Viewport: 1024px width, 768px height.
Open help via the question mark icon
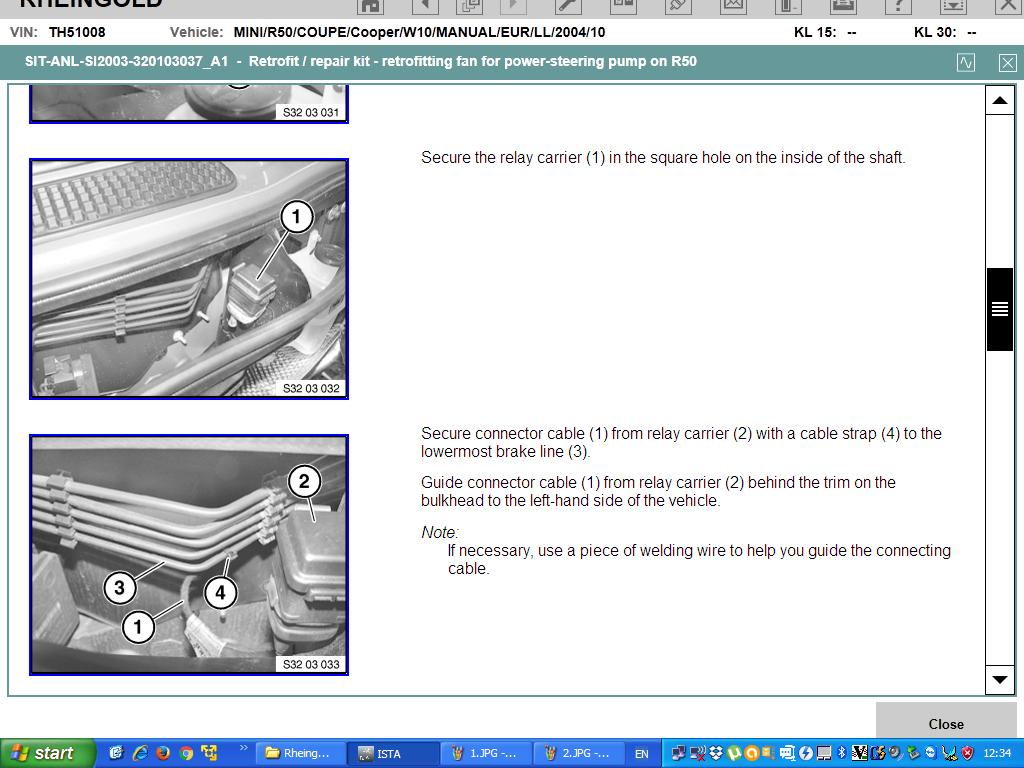pyautogui.click(x=897, y=5)
